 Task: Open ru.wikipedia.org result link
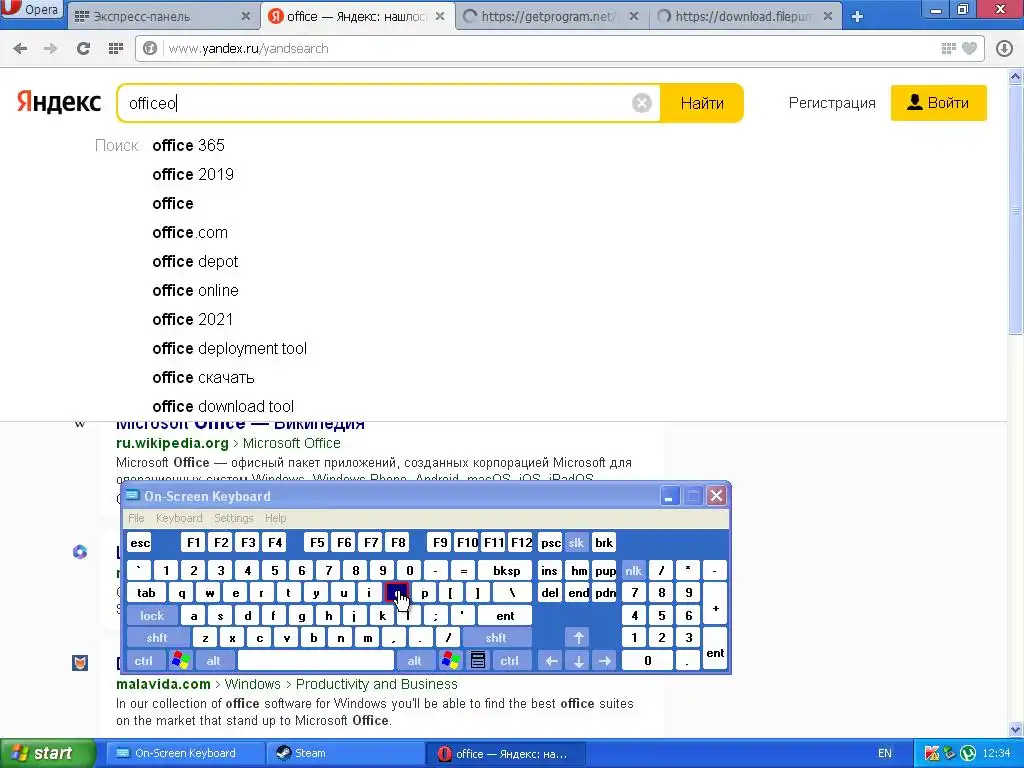[x=172, y=443]
